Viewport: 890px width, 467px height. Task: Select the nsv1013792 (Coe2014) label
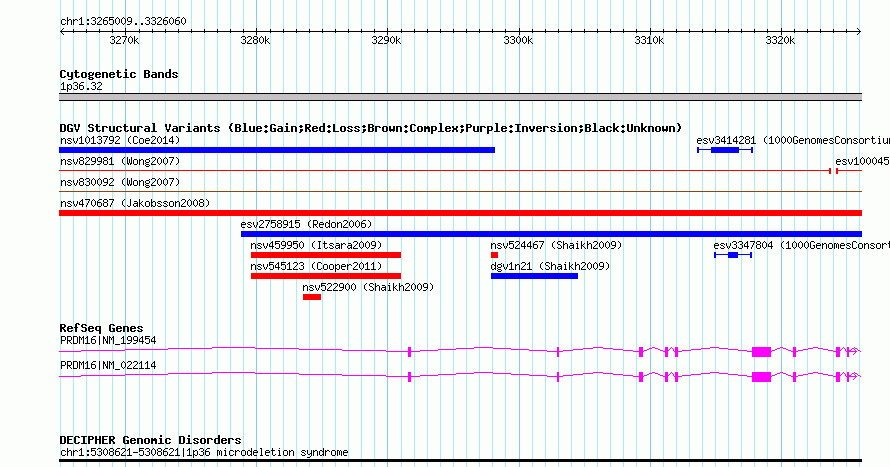[x=120, y=140]
